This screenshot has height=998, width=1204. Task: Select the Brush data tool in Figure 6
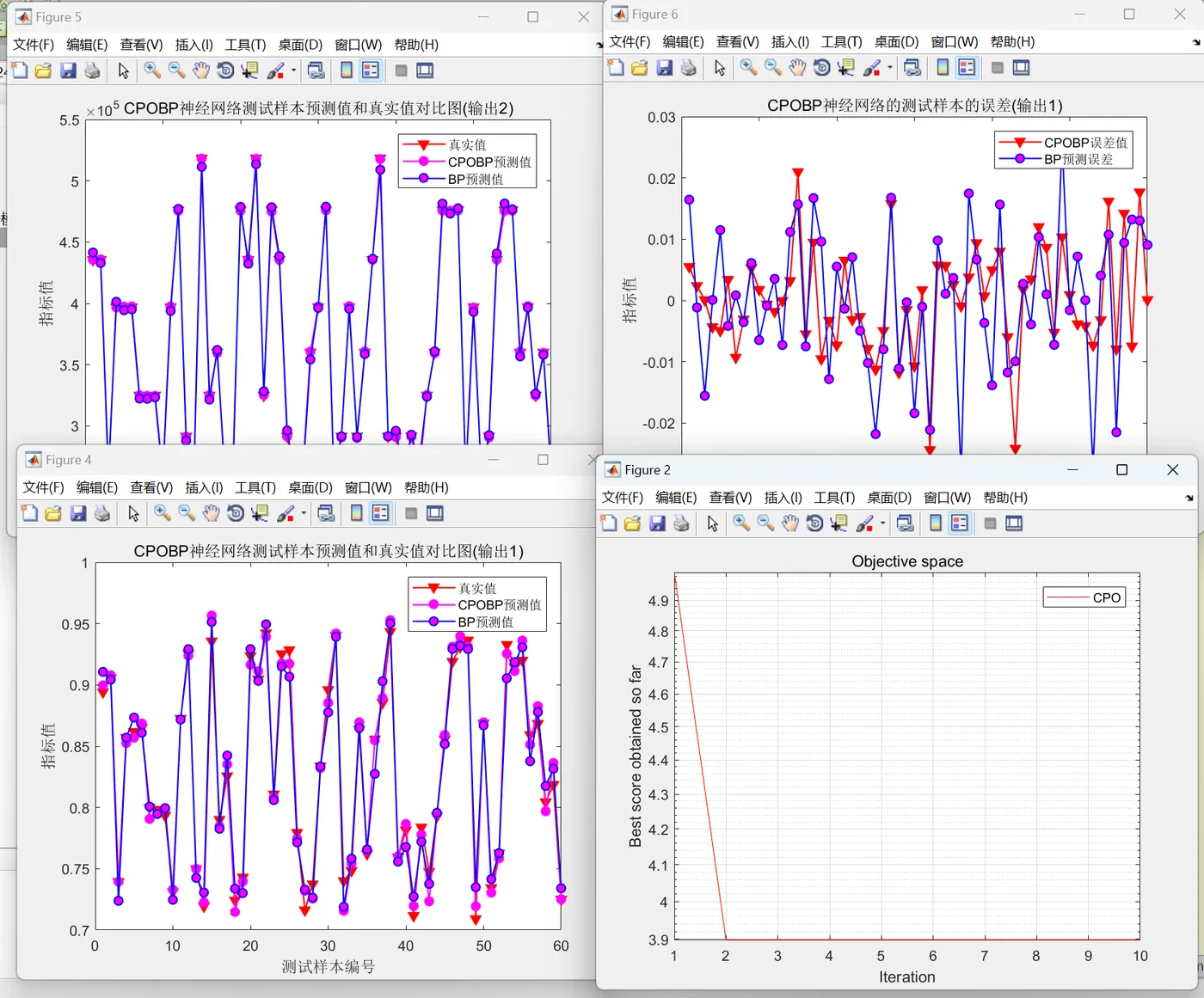click(x=871, y=67)
